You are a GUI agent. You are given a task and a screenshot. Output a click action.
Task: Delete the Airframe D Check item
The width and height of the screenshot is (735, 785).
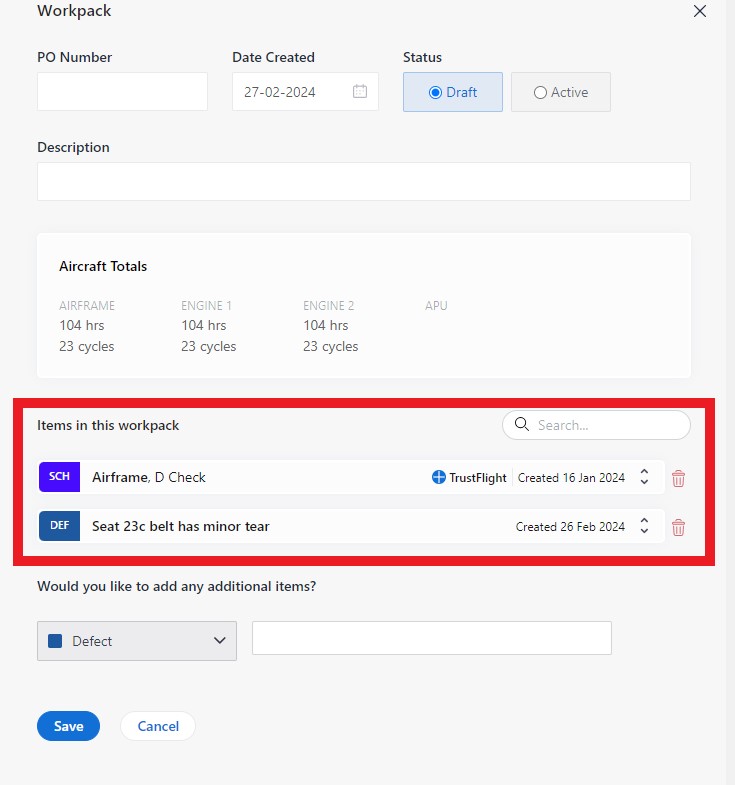(679, 478)
